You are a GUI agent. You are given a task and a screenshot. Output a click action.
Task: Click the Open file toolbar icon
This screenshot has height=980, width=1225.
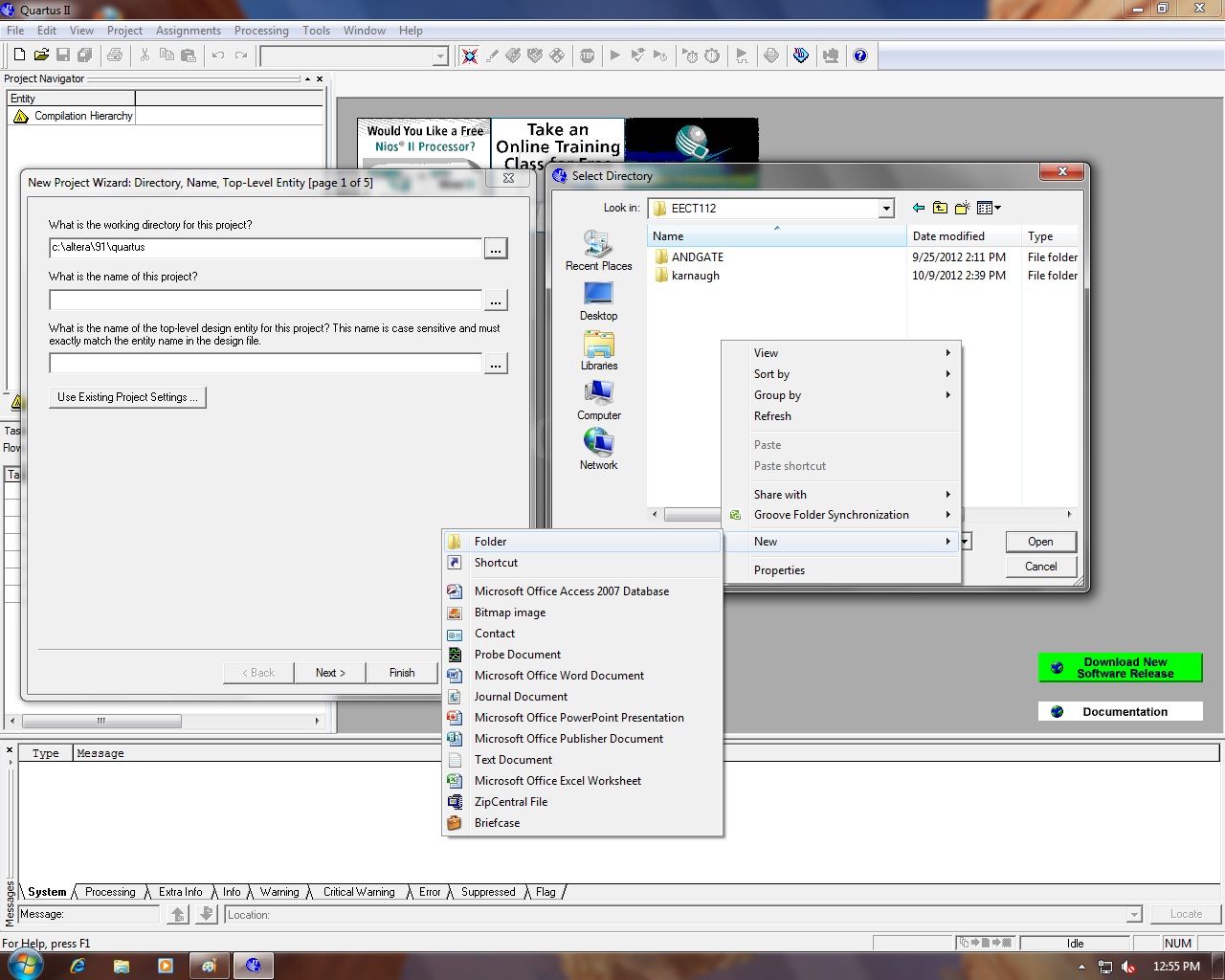click(x=41, y=56)
